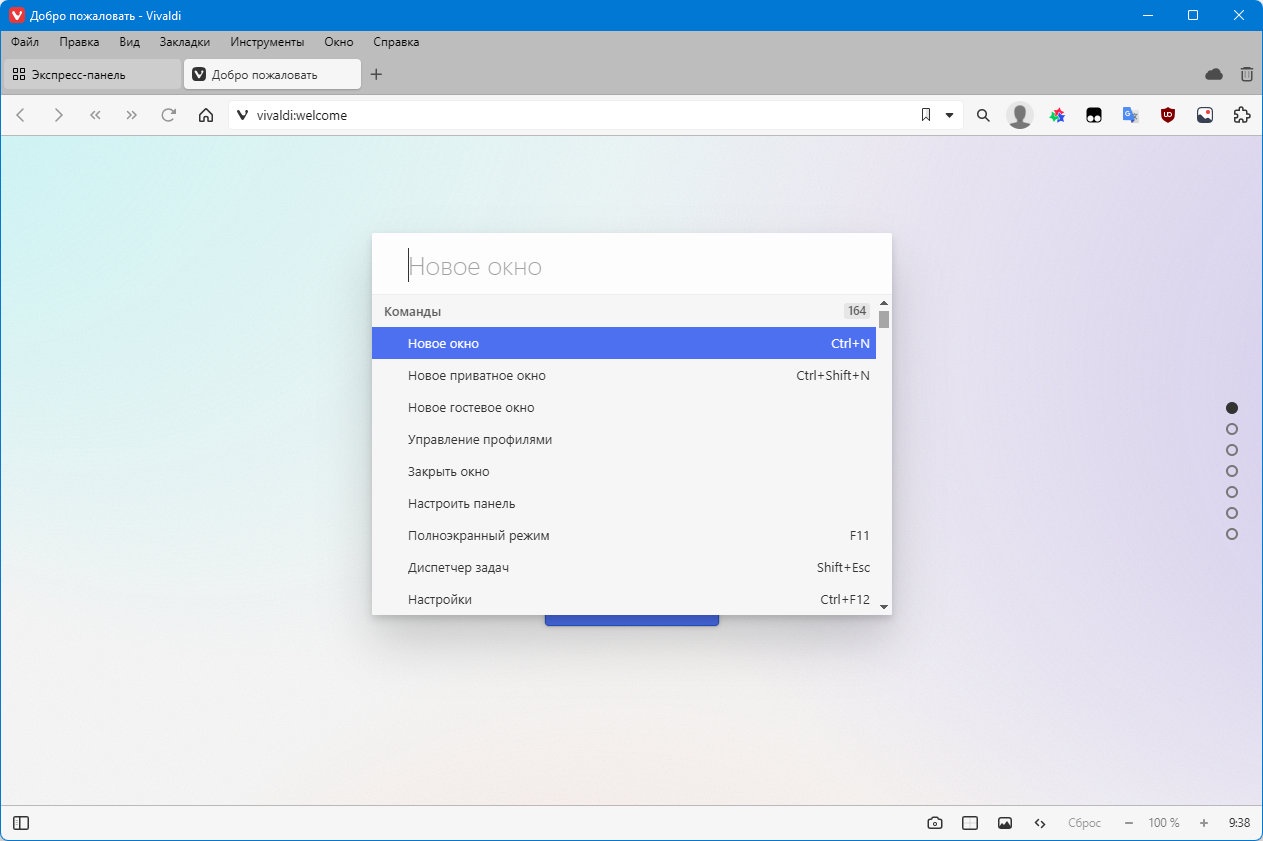Click the command list scroll down arrow

click(x=884, y=606)
